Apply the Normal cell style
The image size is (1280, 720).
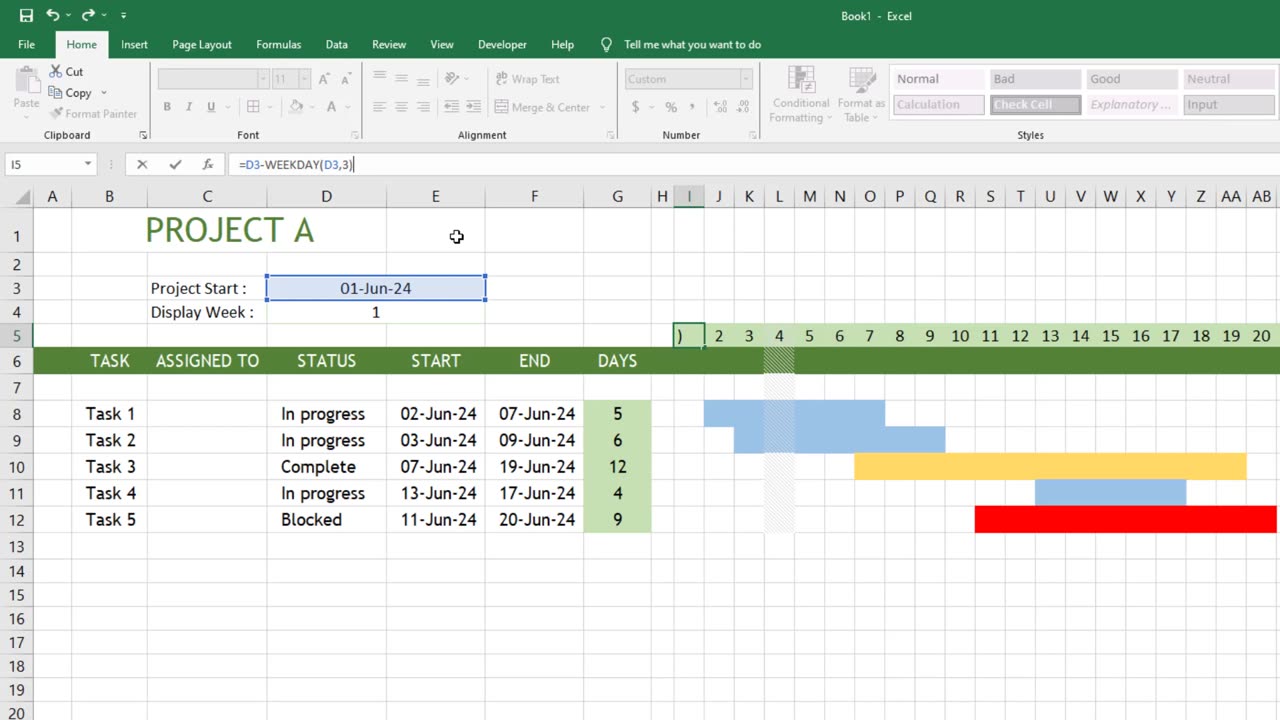938,79
